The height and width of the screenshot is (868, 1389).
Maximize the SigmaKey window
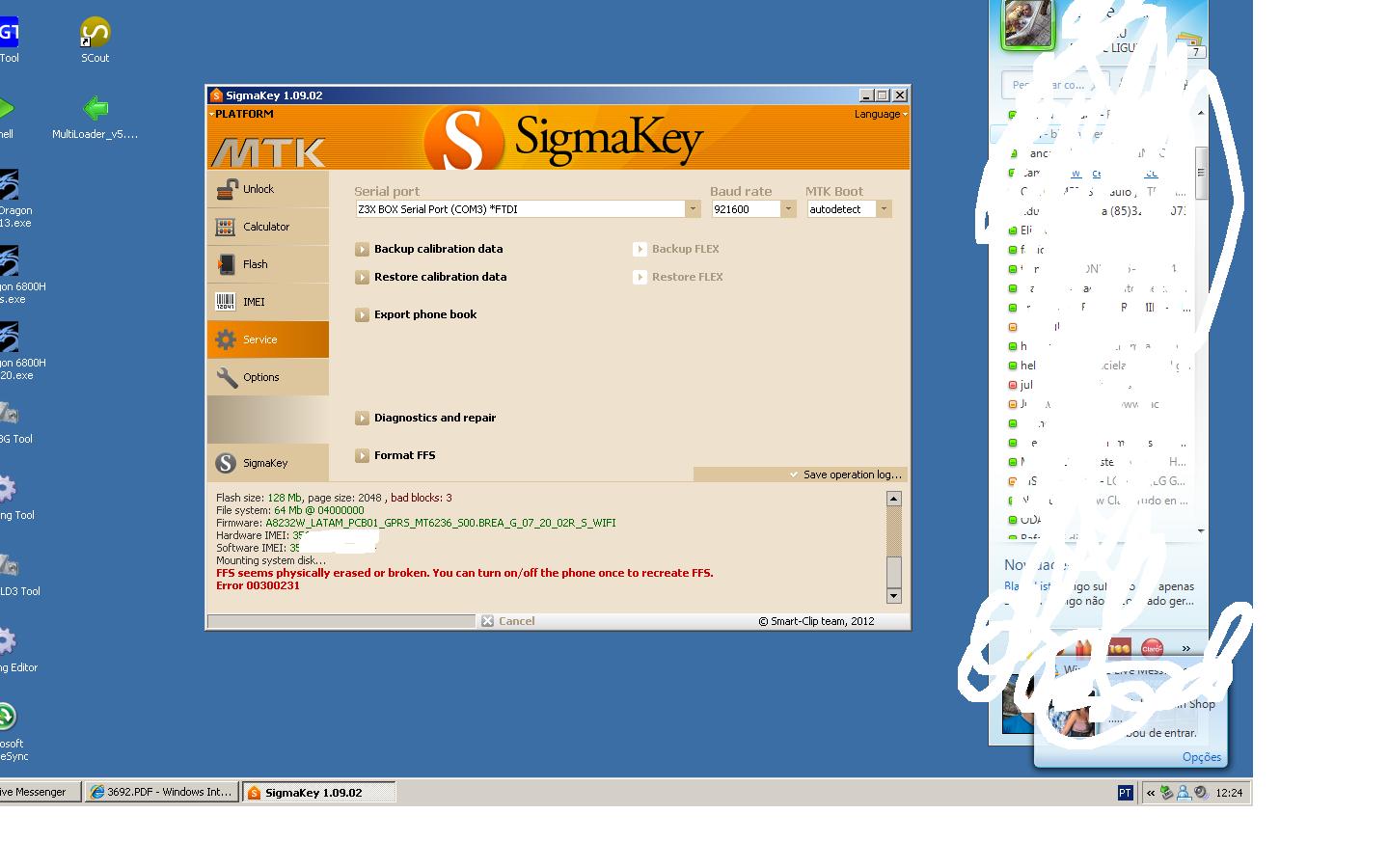click(x=882, y=95)
